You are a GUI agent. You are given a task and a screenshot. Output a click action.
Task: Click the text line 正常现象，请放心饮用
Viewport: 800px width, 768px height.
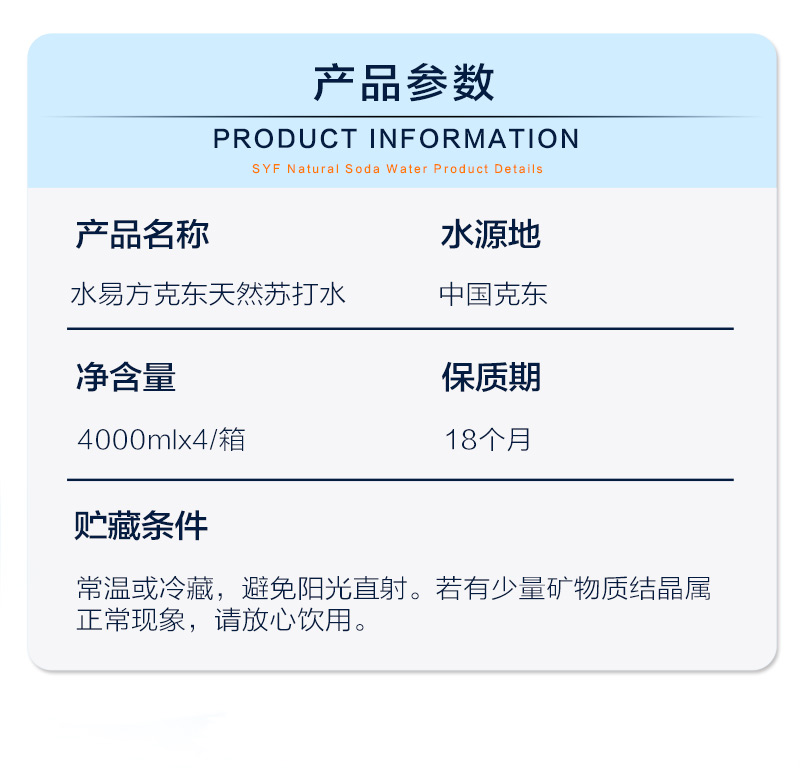coord(221,620)
